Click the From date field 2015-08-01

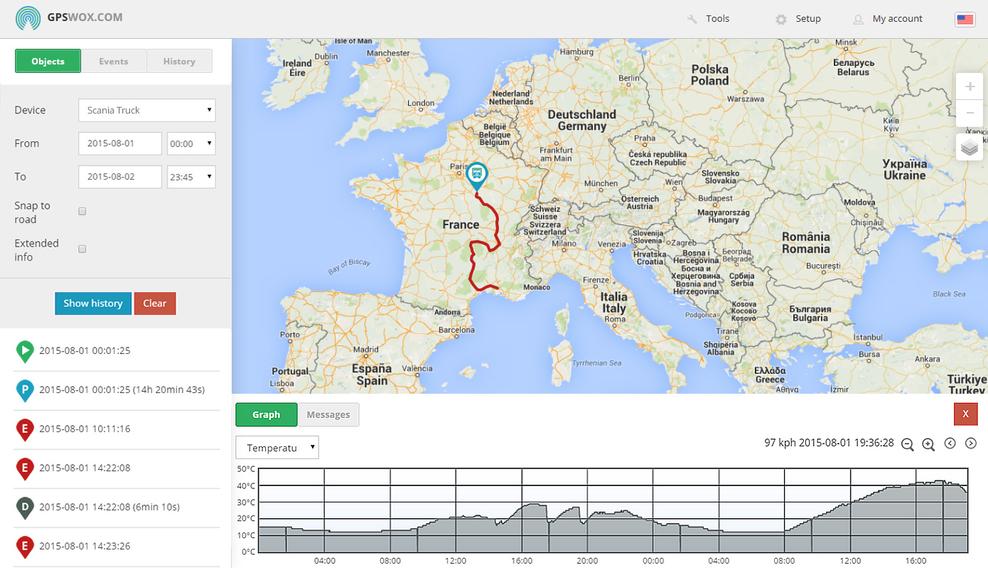120,144
